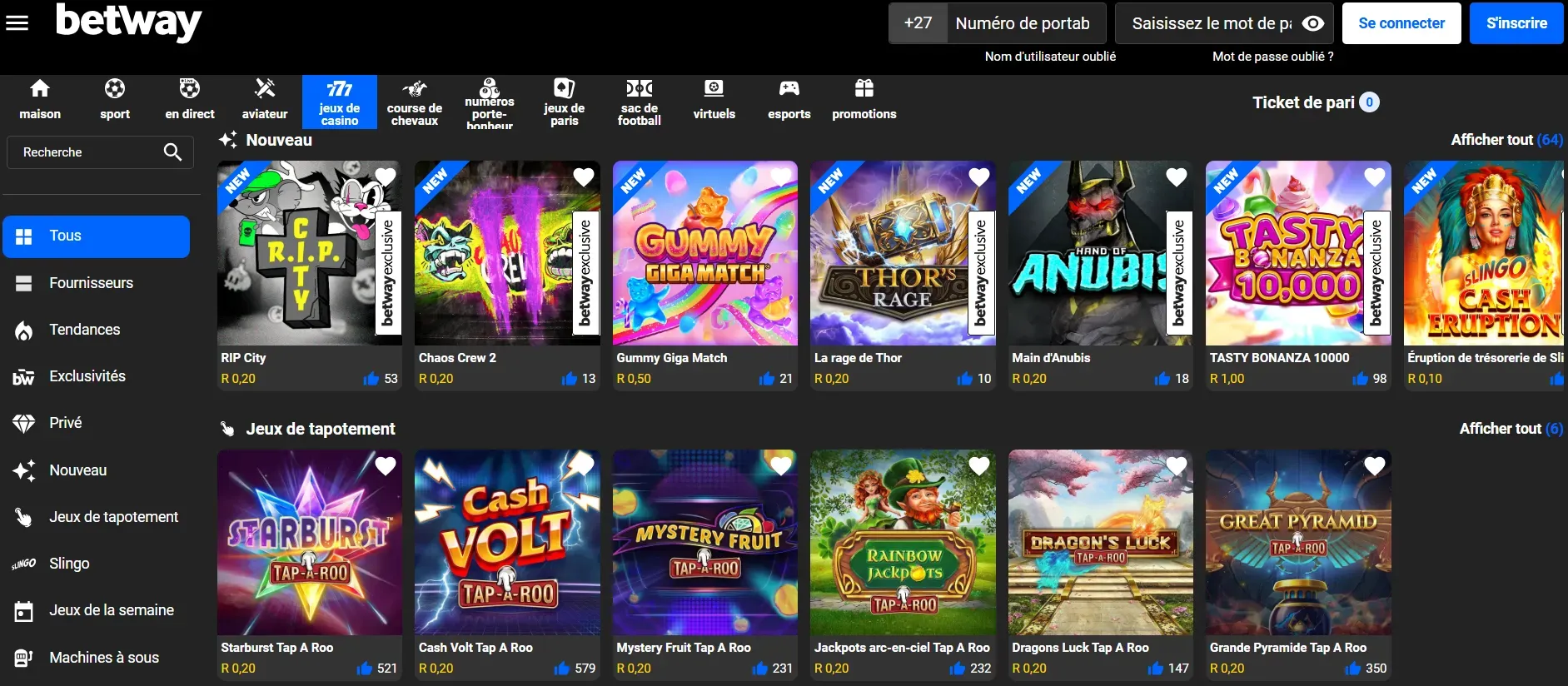This screenshot has height=686, width=1568.
Task: Like Dragons Luck Tap A Roo thumbs-up
Action: [1156, 669]
